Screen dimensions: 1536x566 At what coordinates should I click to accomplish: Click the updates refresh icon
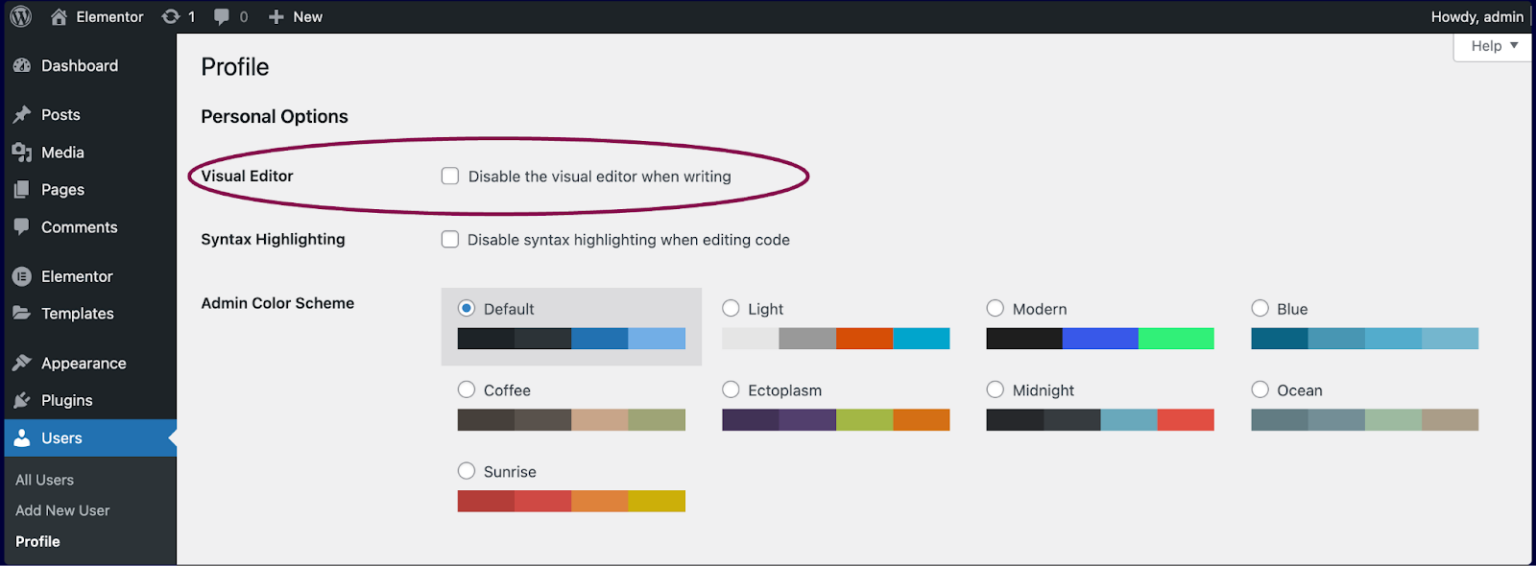(x=171, y=17)
